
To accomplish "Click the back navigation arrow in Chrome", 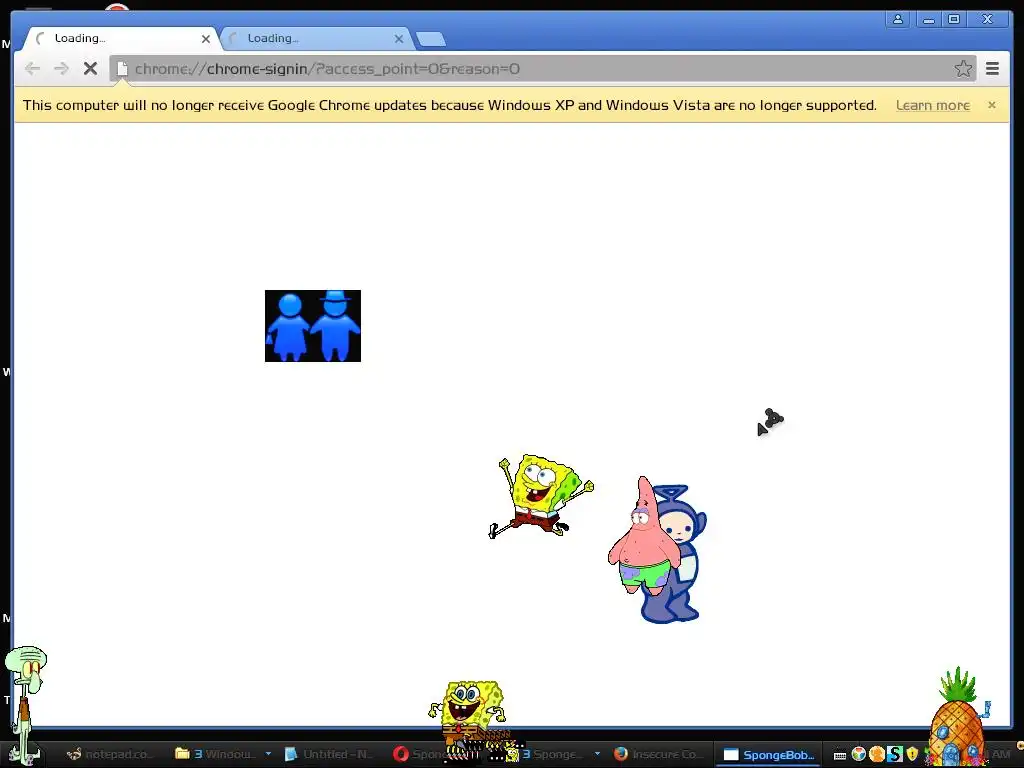I will click(x=32, y=69).
